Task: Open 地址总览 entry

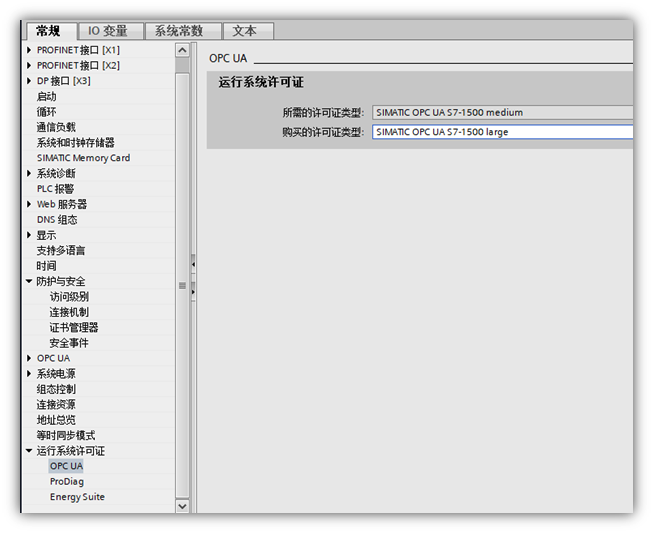Action: coord(56,420)
